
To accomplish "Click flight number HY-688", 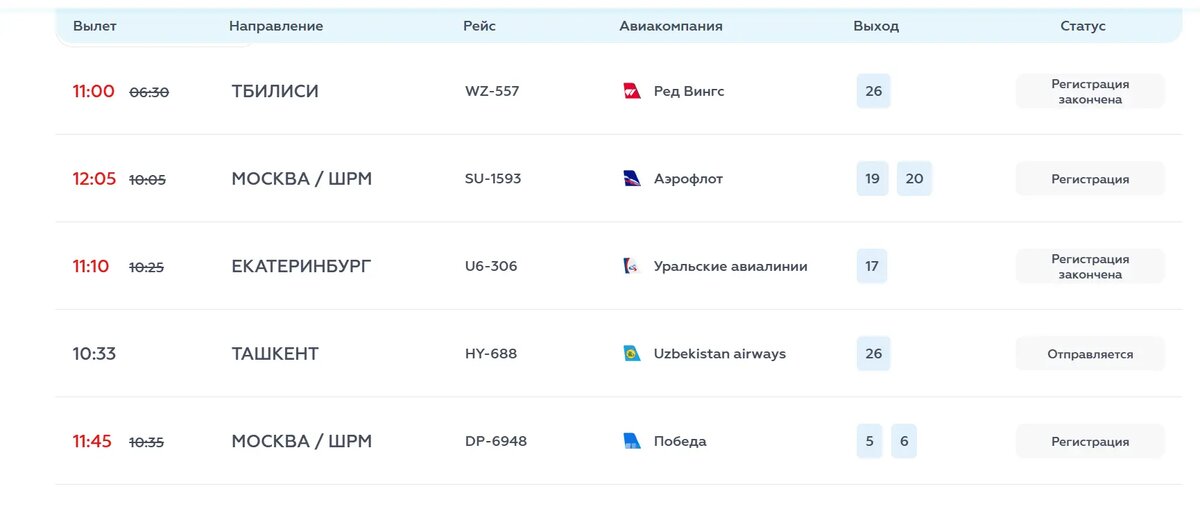I will tap(491, 354).
